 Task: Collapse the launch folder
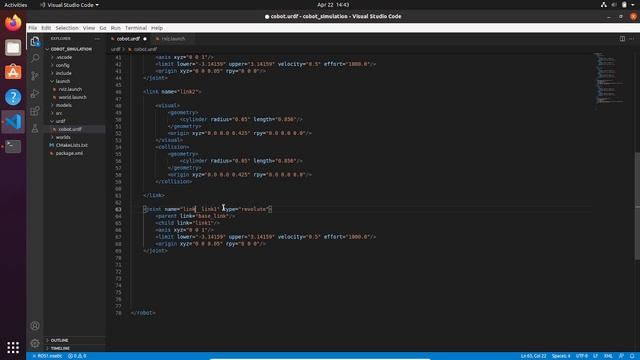tap(62, 81)
